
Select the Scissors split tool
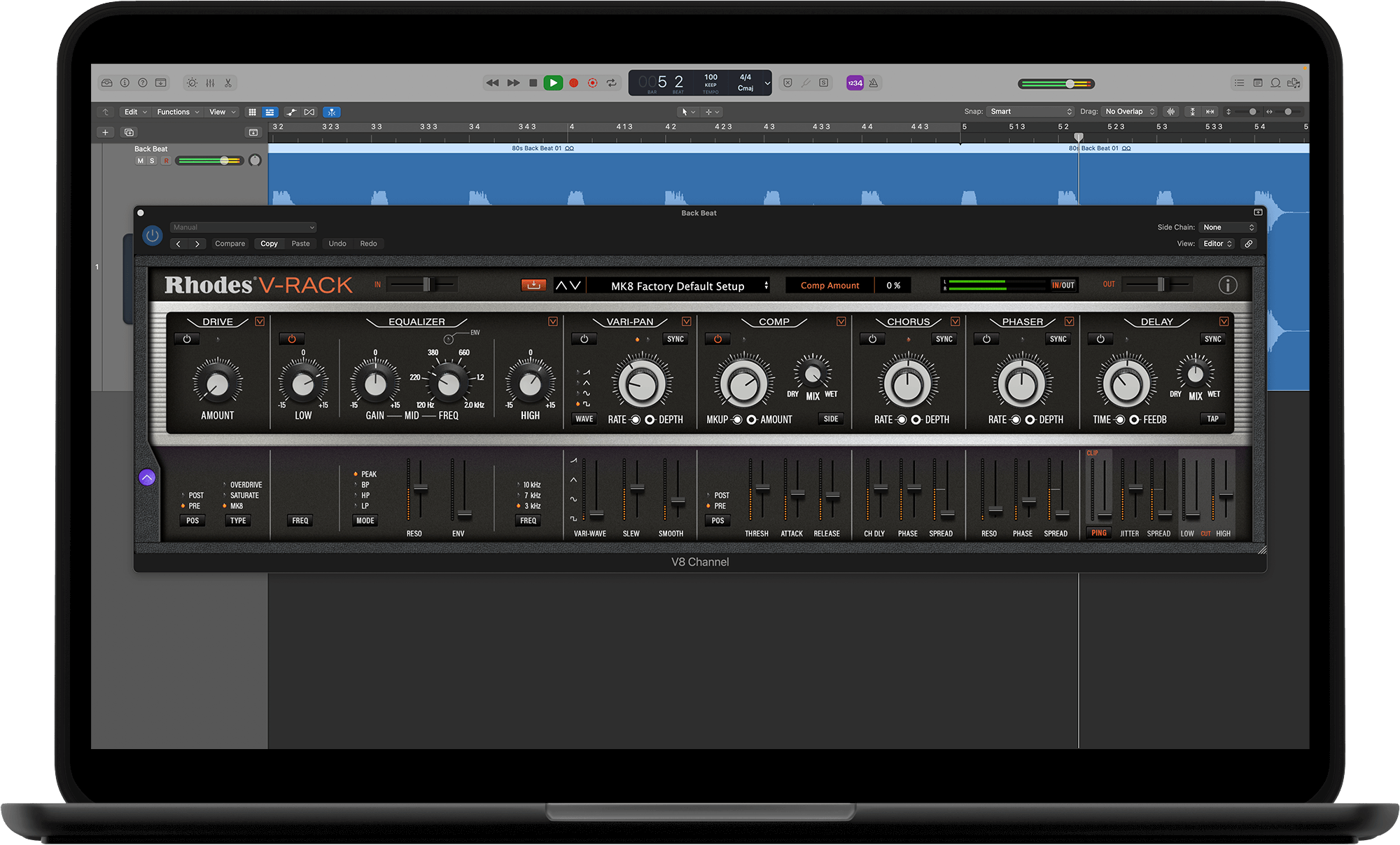228,83
